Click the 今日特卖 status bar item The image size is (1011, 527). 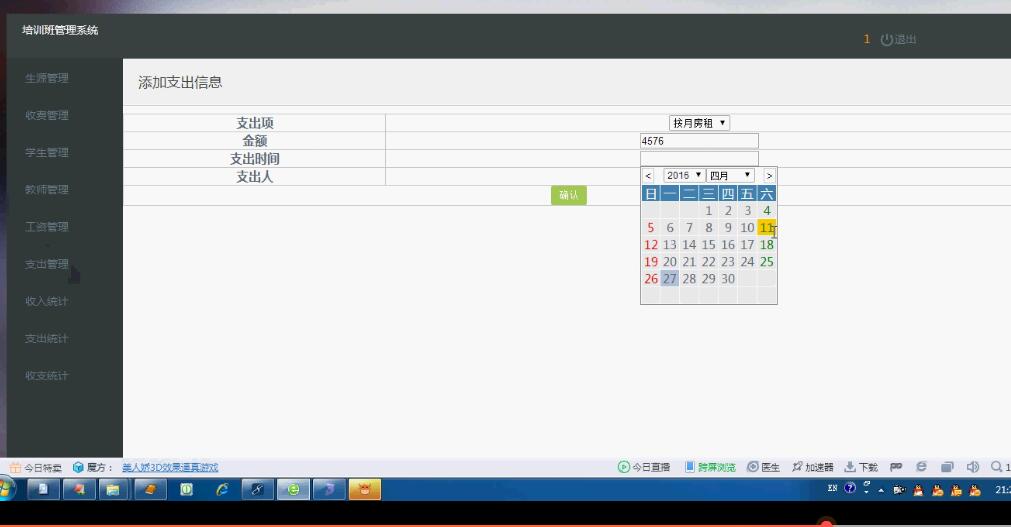pos(35,468)
